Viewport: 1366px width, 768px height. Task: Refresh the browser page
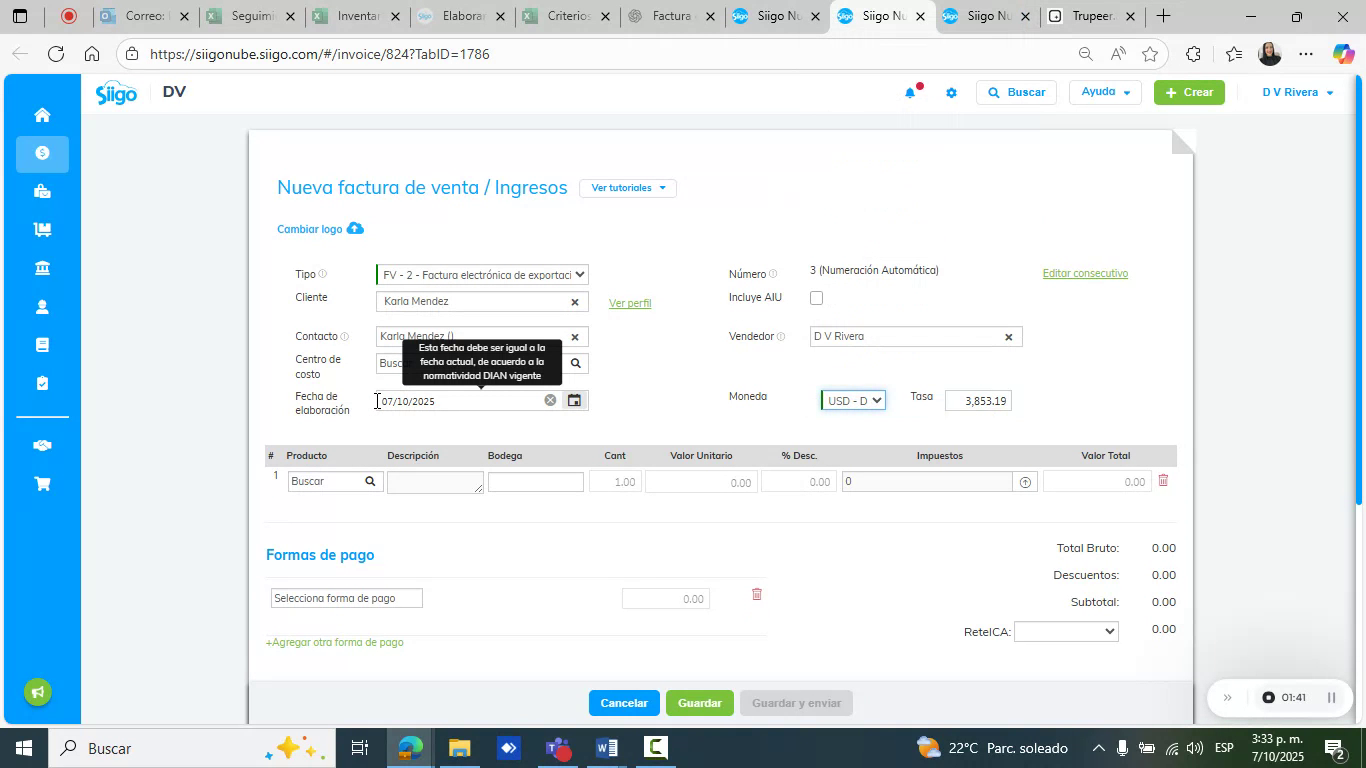tap(56, 54)
